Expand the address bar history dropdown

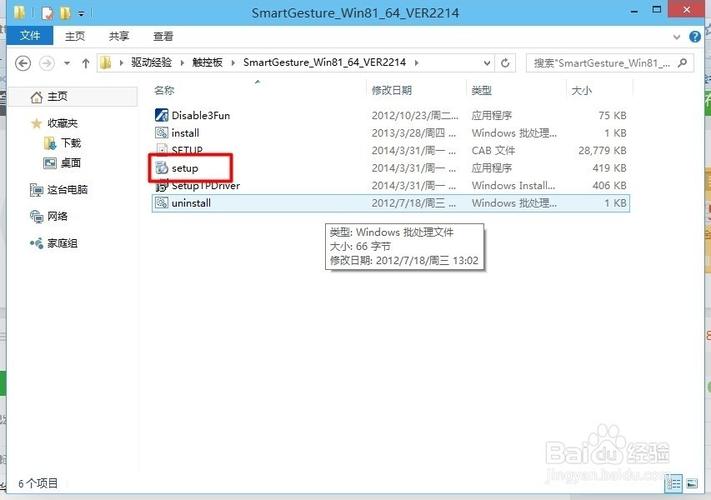click(487, 63)
